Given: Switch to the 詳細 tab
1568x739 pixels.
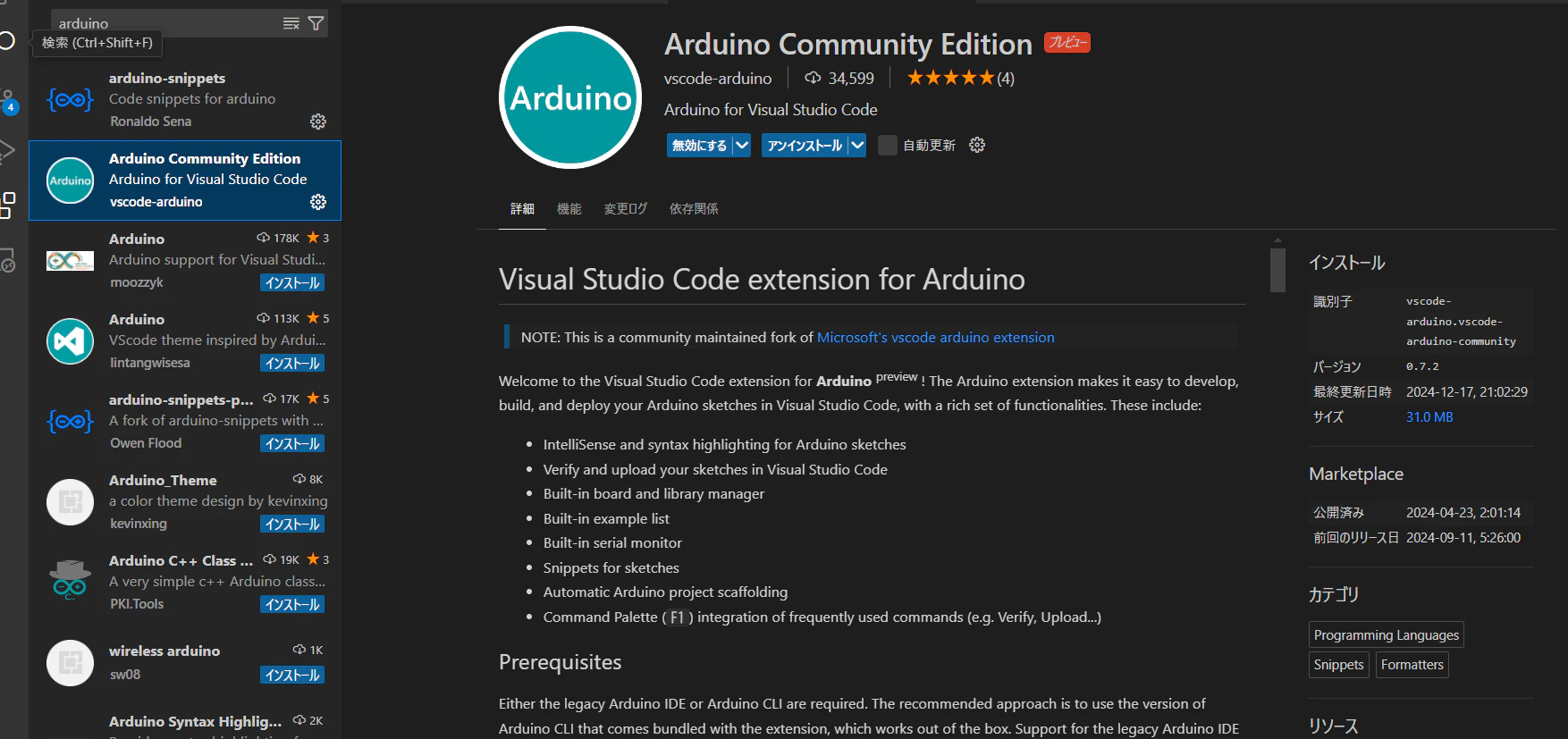Looking at the screenshot, I should 522,208.
